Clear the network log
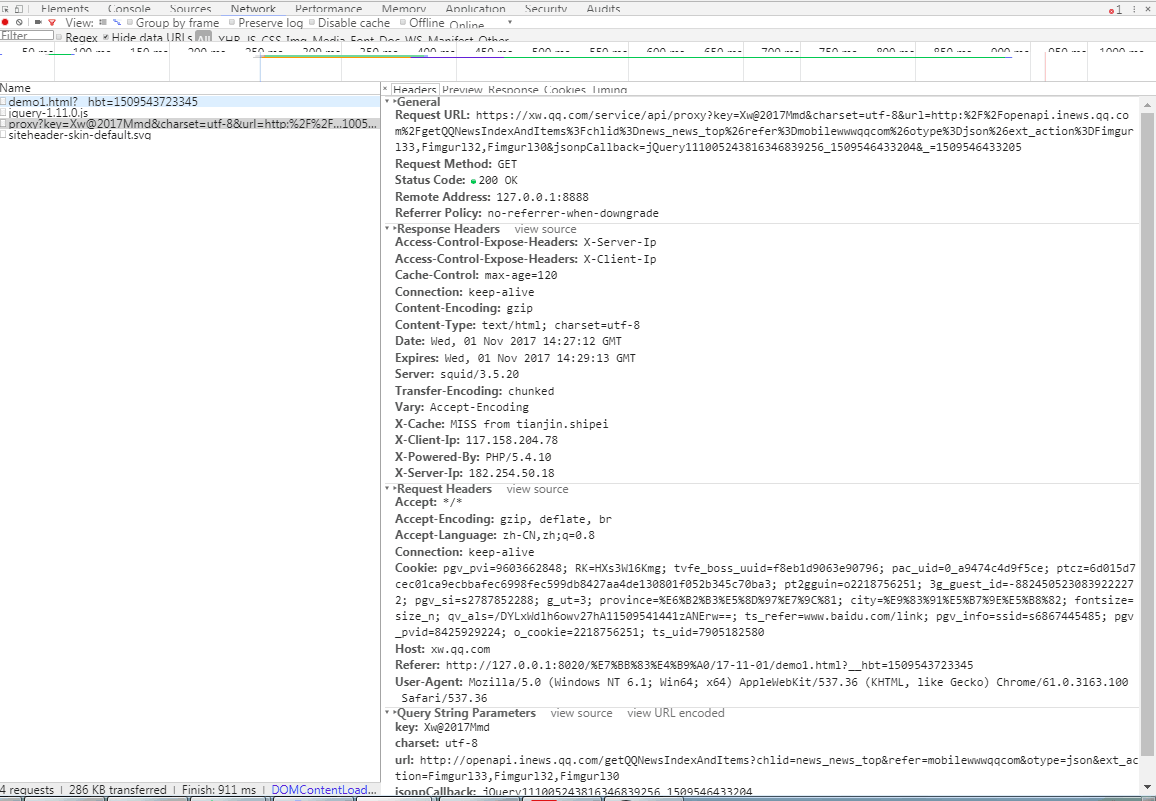1156x801 pixels. point(19,22)
